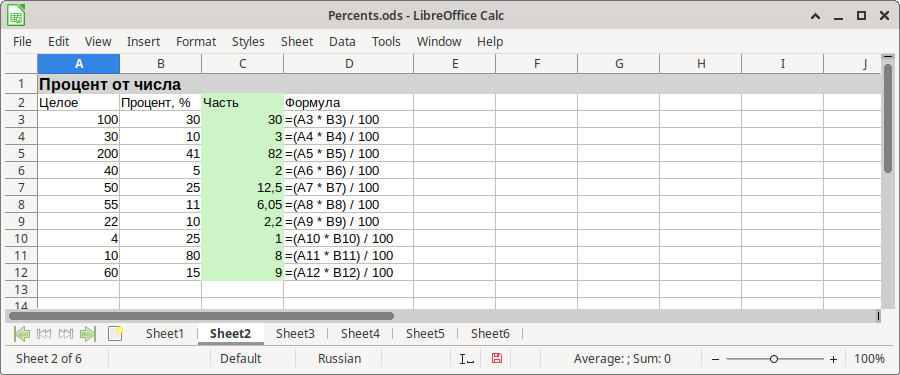900x375 pixels.
Task: Click the 'Процент от числа' title cell
Action: (x=110, y=84)
